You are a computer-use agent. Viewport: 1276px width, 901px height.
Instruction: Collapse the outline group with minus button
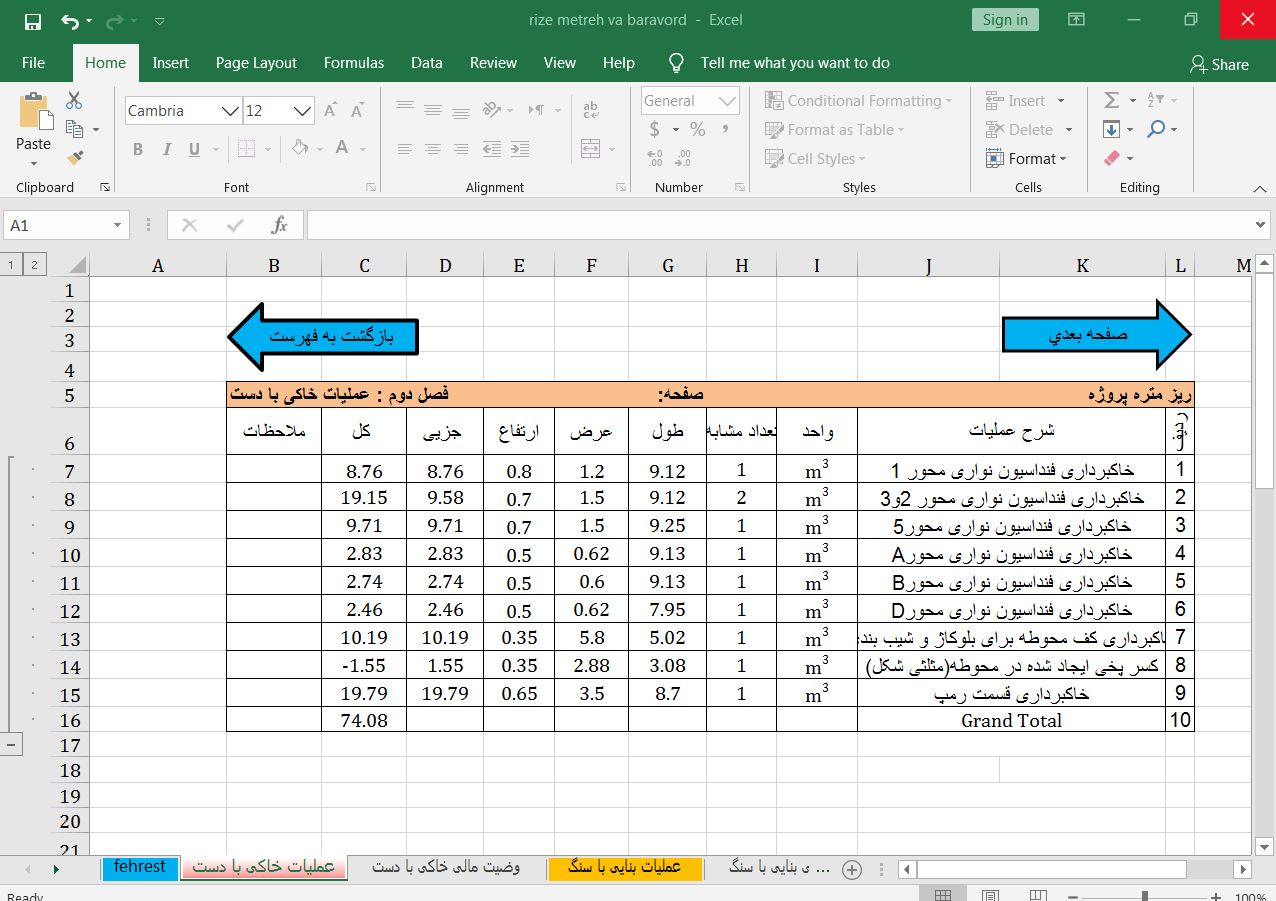(x=11, y=745)
